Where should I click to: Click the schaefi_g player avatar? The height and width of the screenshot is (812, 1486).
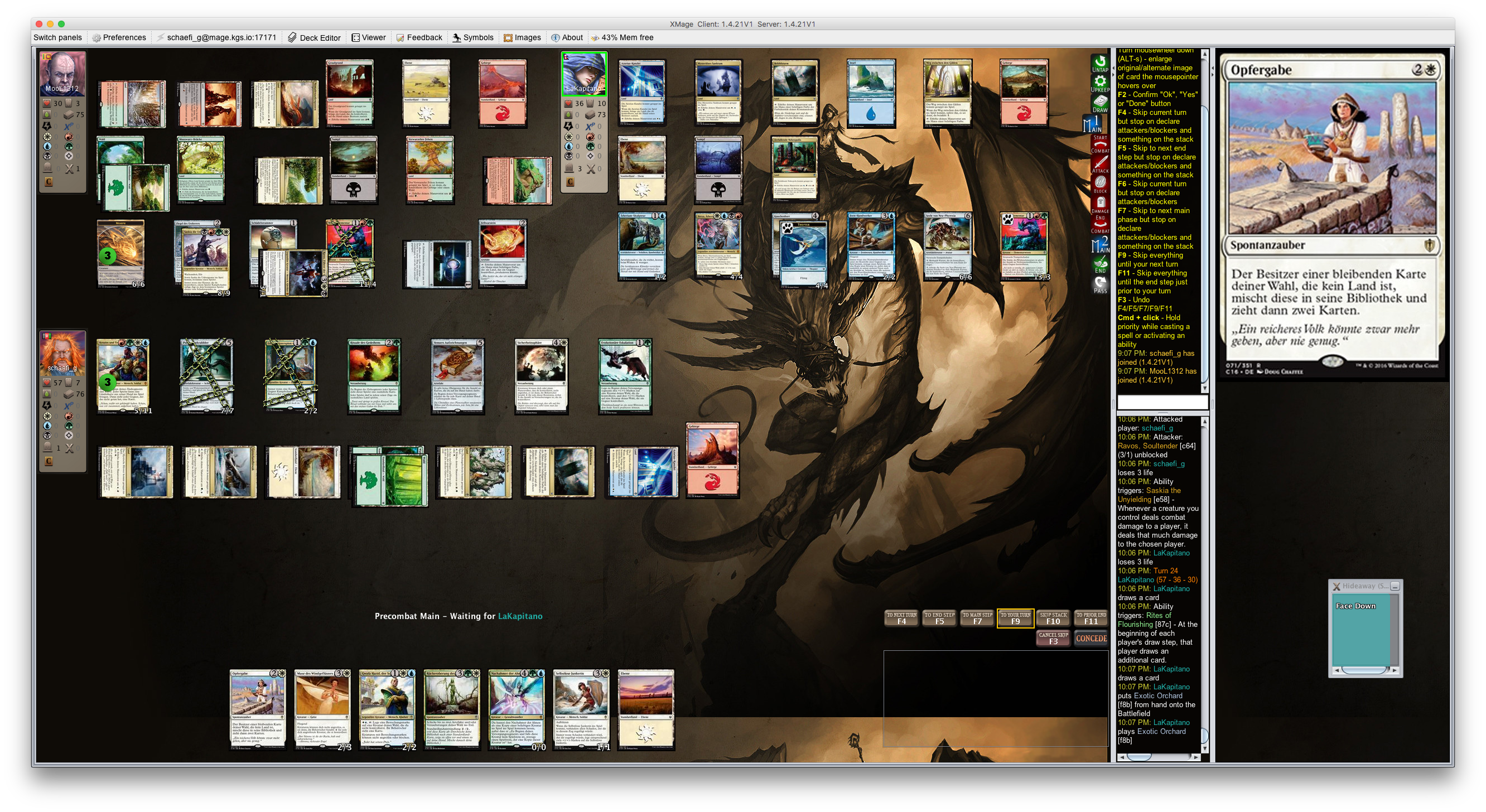(x=62, y=352)
